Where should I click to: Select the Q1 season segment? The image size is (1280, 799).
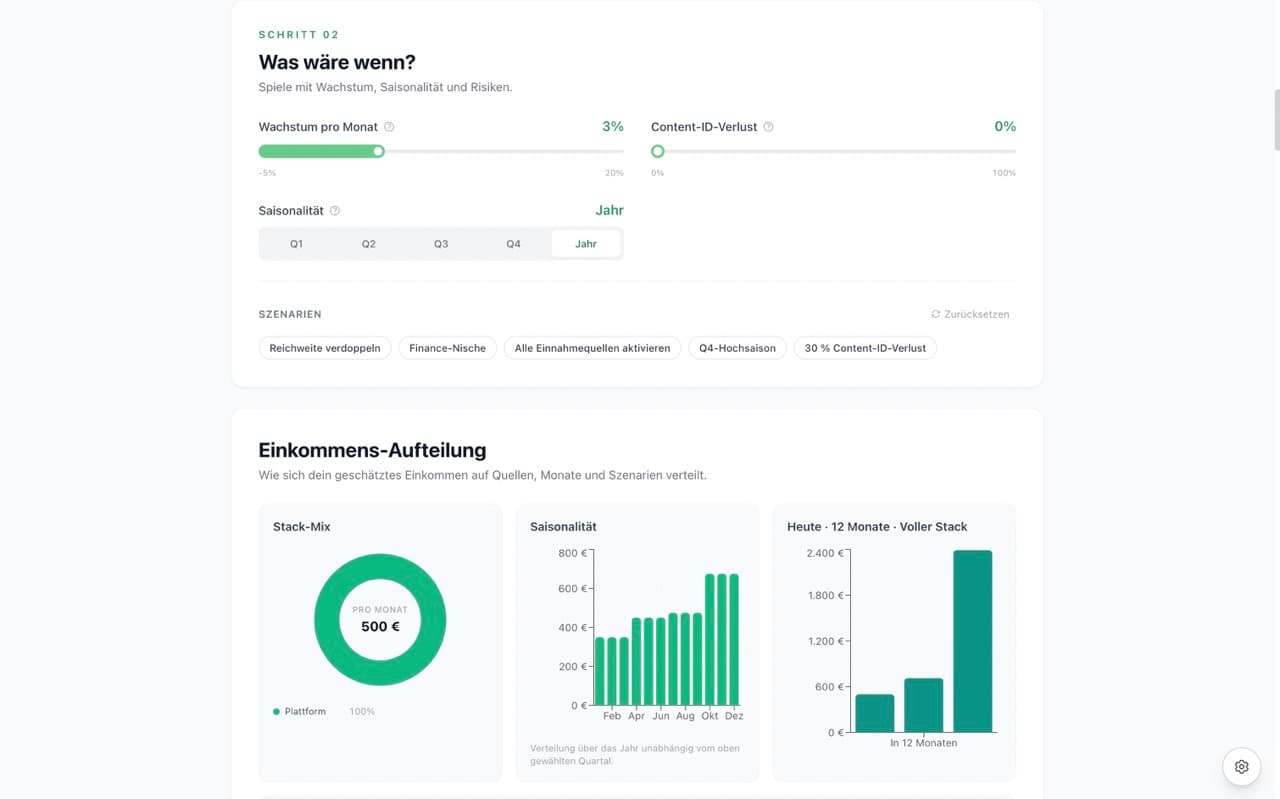coord(297,244)
